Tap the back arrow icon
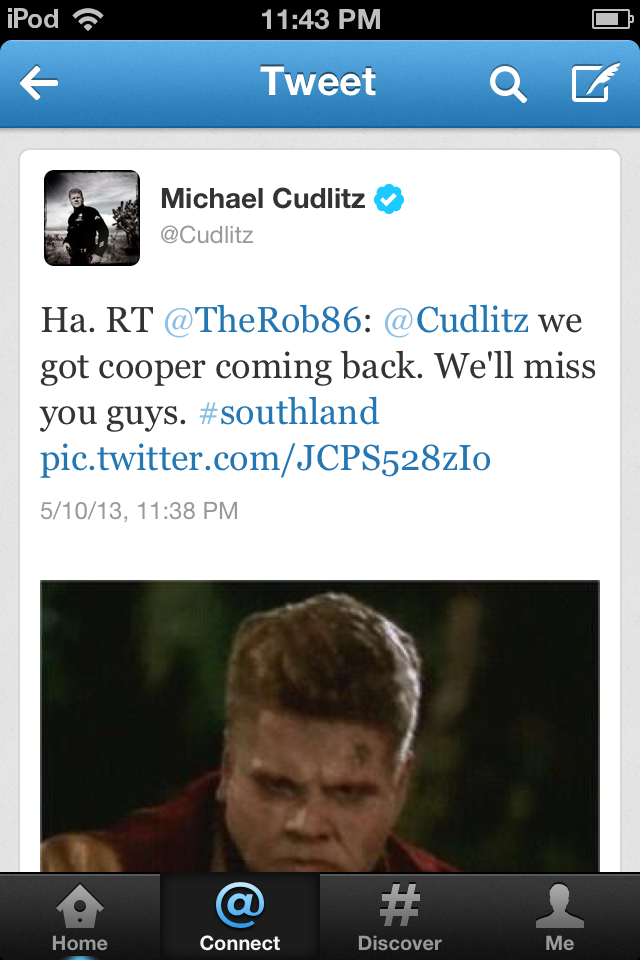This screenshot has width=640, height=960. click(39, 83)
